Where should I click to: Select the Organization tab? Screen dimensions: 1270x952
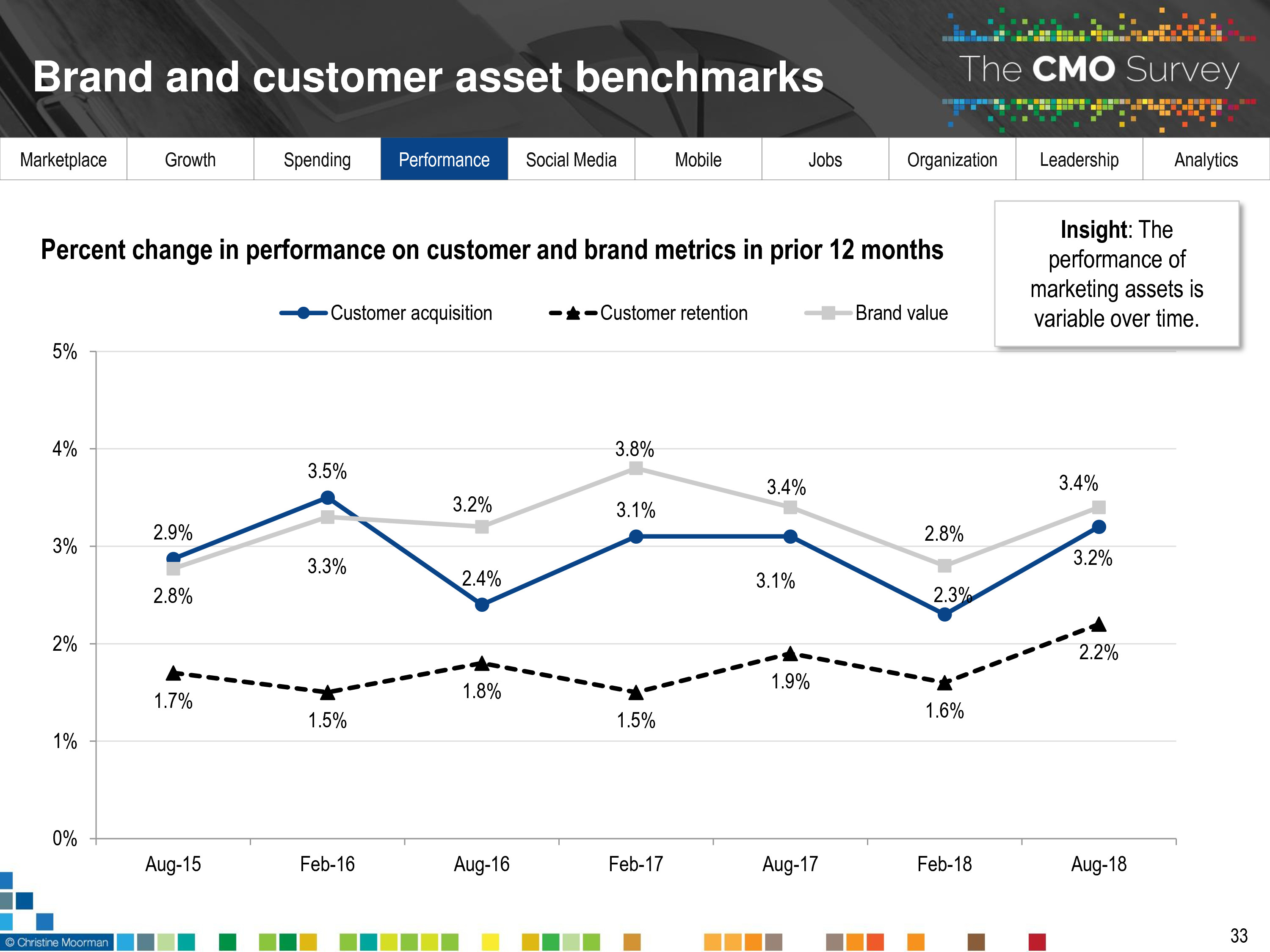[x=952, y=160]
